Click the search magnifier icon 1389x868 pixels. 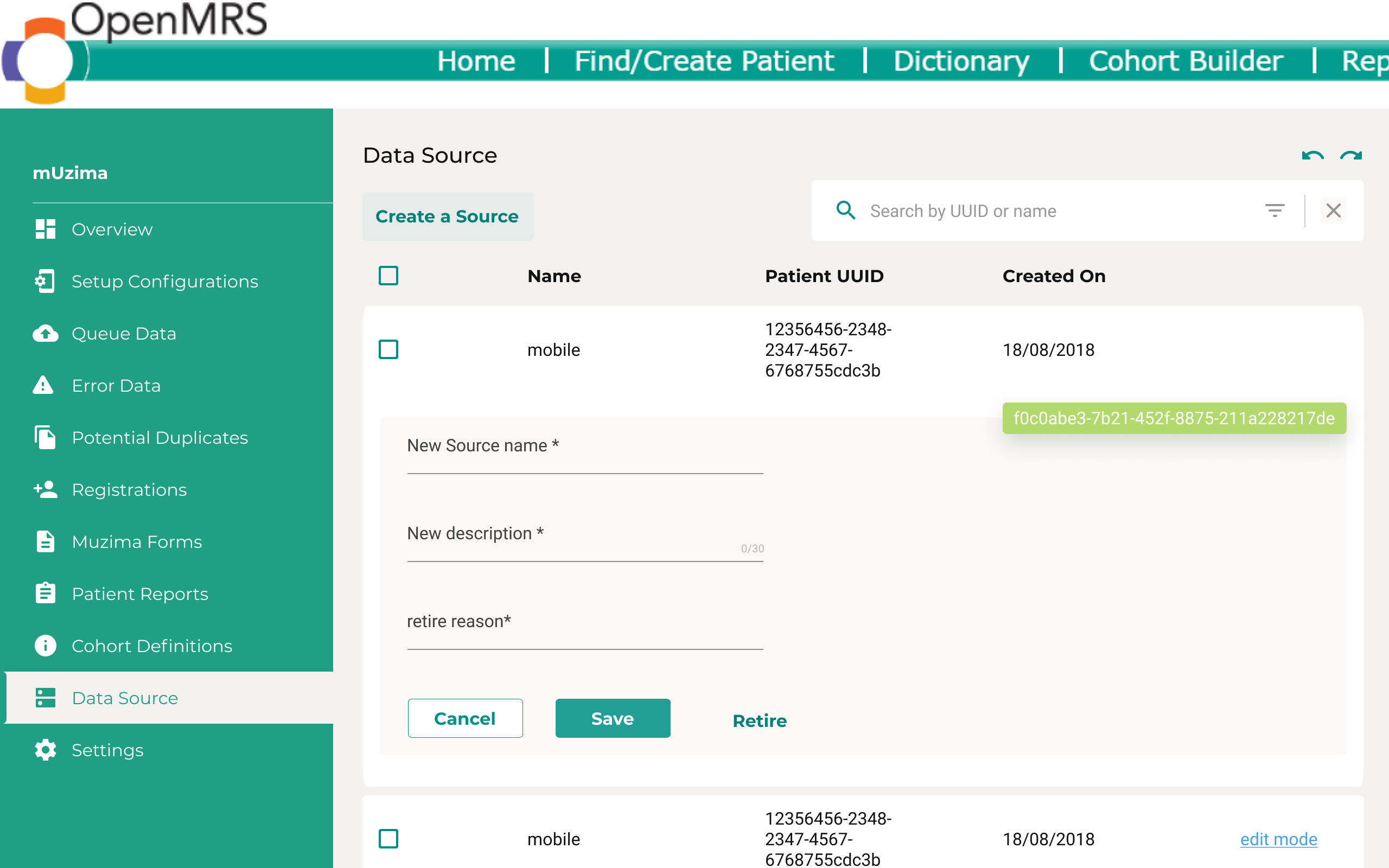tap(845, 210)
